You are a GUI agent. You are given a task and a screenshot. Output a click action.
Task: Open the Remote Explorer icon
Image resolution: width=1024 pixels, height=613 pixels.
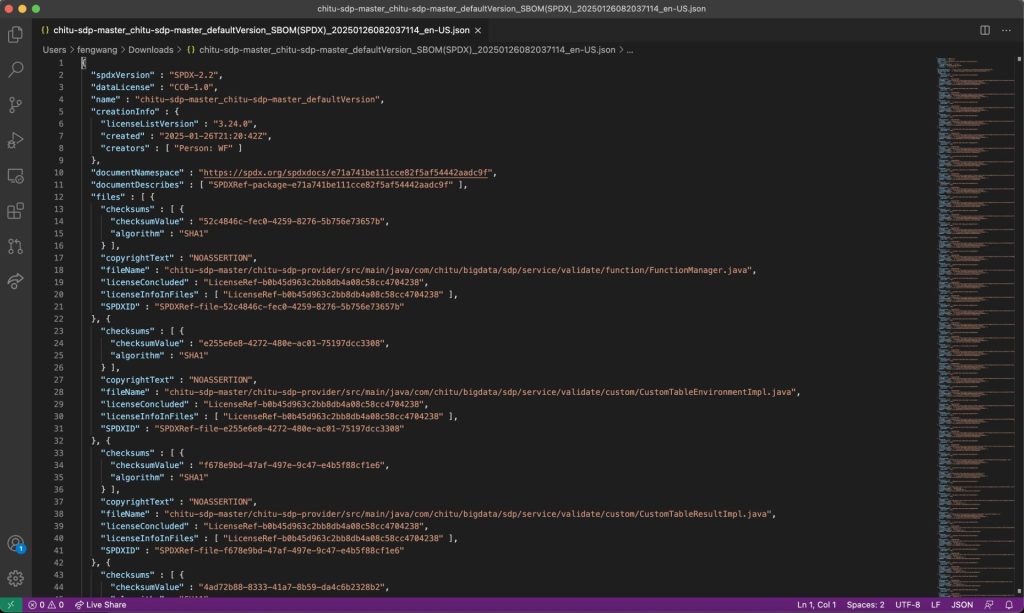click(x=14, y=177)
